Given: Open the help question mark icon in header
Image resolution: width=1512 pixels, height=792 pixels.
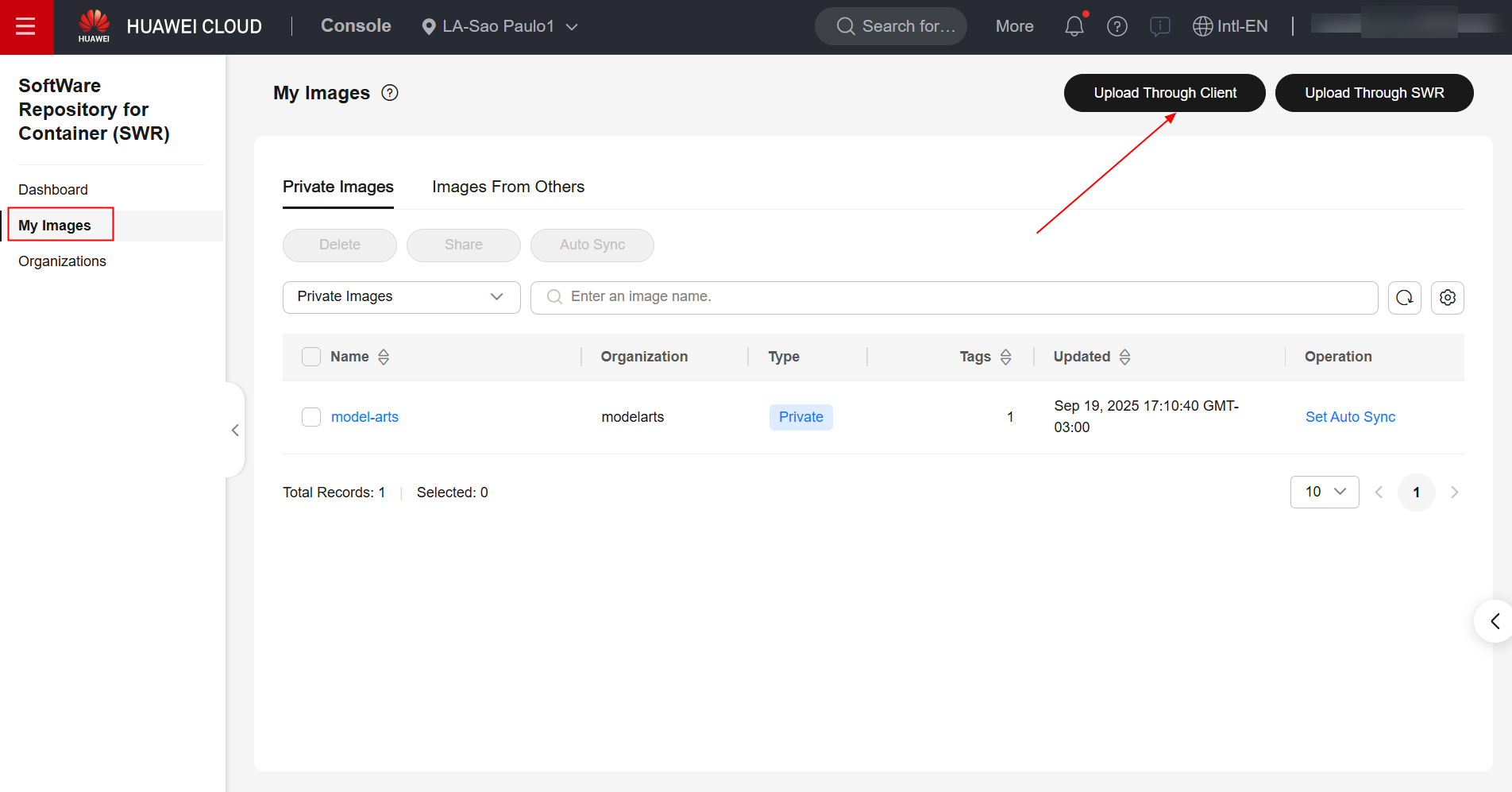Looking at the screenshot, I should (1117, 27).
